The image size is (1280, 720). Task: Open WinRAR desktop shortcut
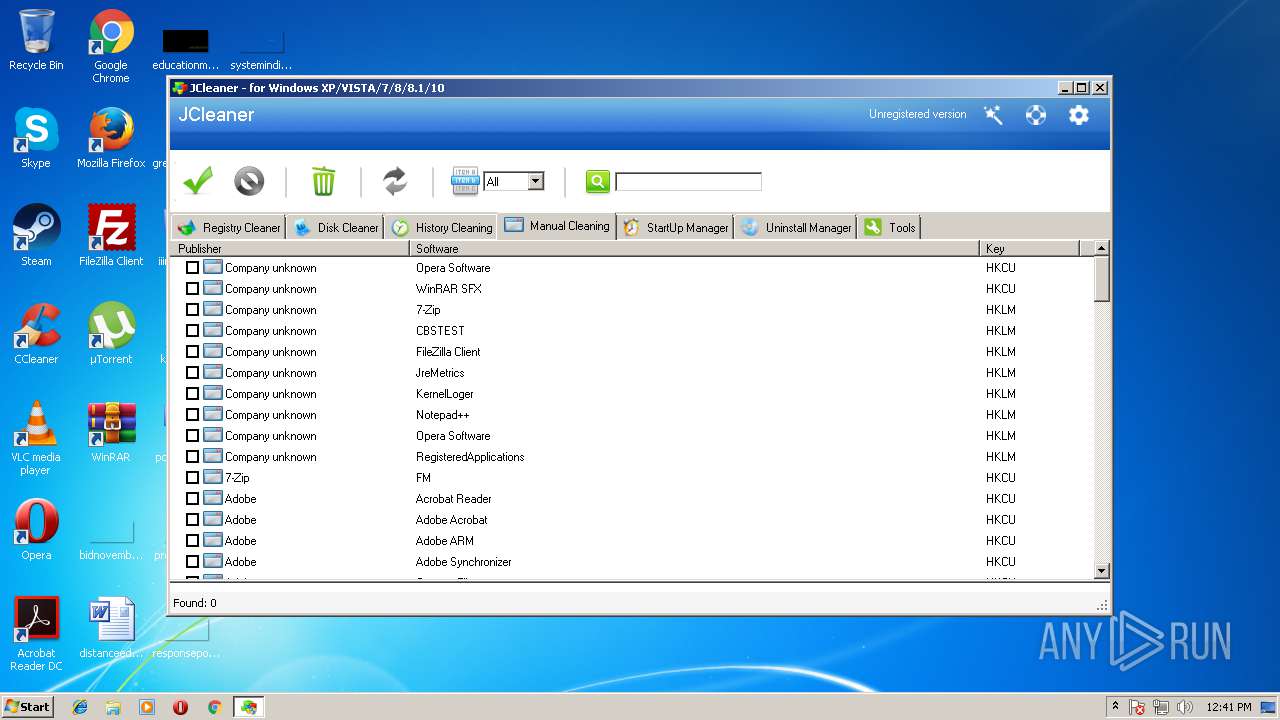[x=111, y=433]
